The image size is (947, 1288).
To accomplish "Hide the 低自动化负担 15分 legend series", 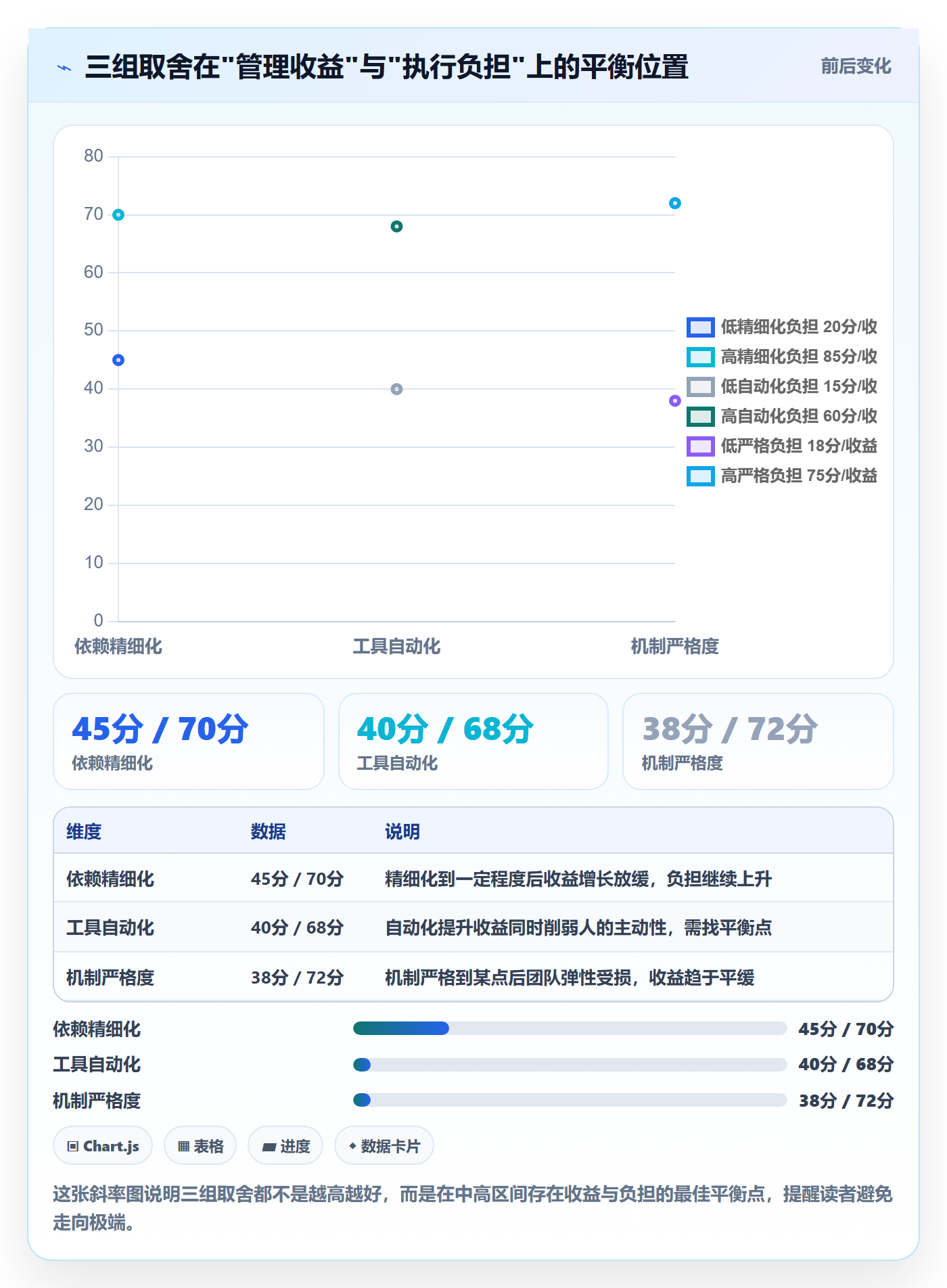I will [x=700, y=387].
